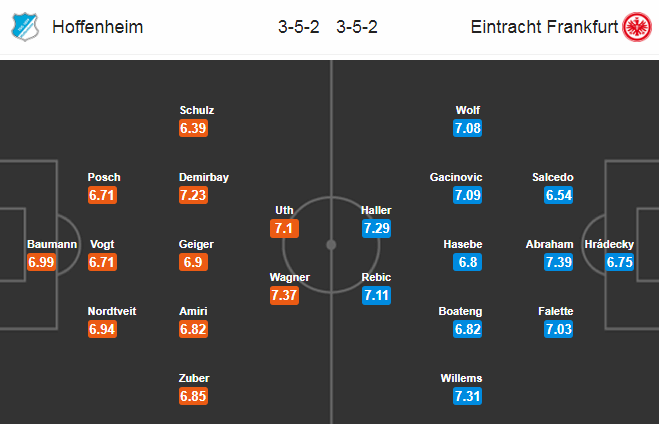Select Hrádecky's 6.75 goalkeeper rating badge
The image size is (659, 424).
pyautogui.click(x=619, y=262)
